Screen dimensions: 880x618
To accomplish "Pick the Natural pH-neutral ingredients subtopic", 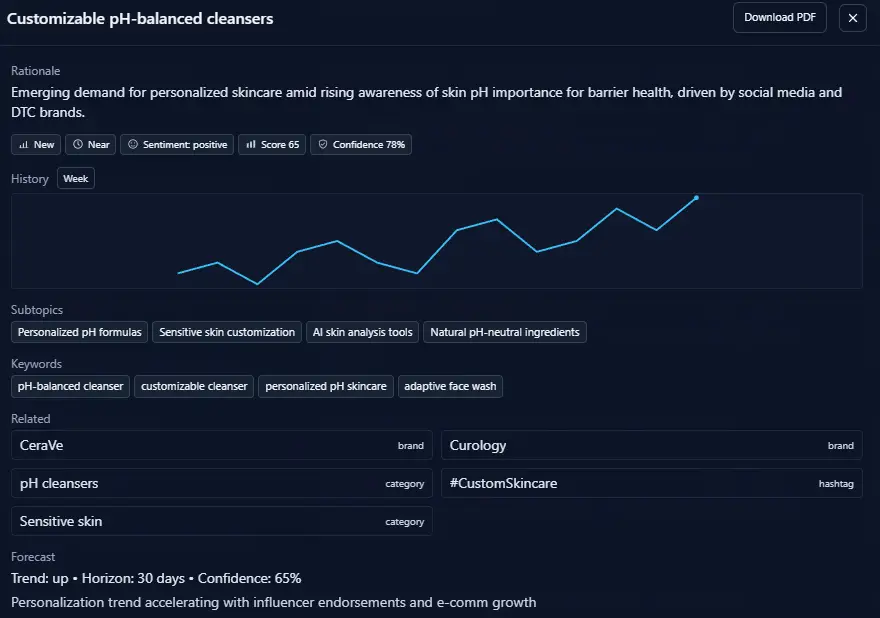I will point(505,332).
